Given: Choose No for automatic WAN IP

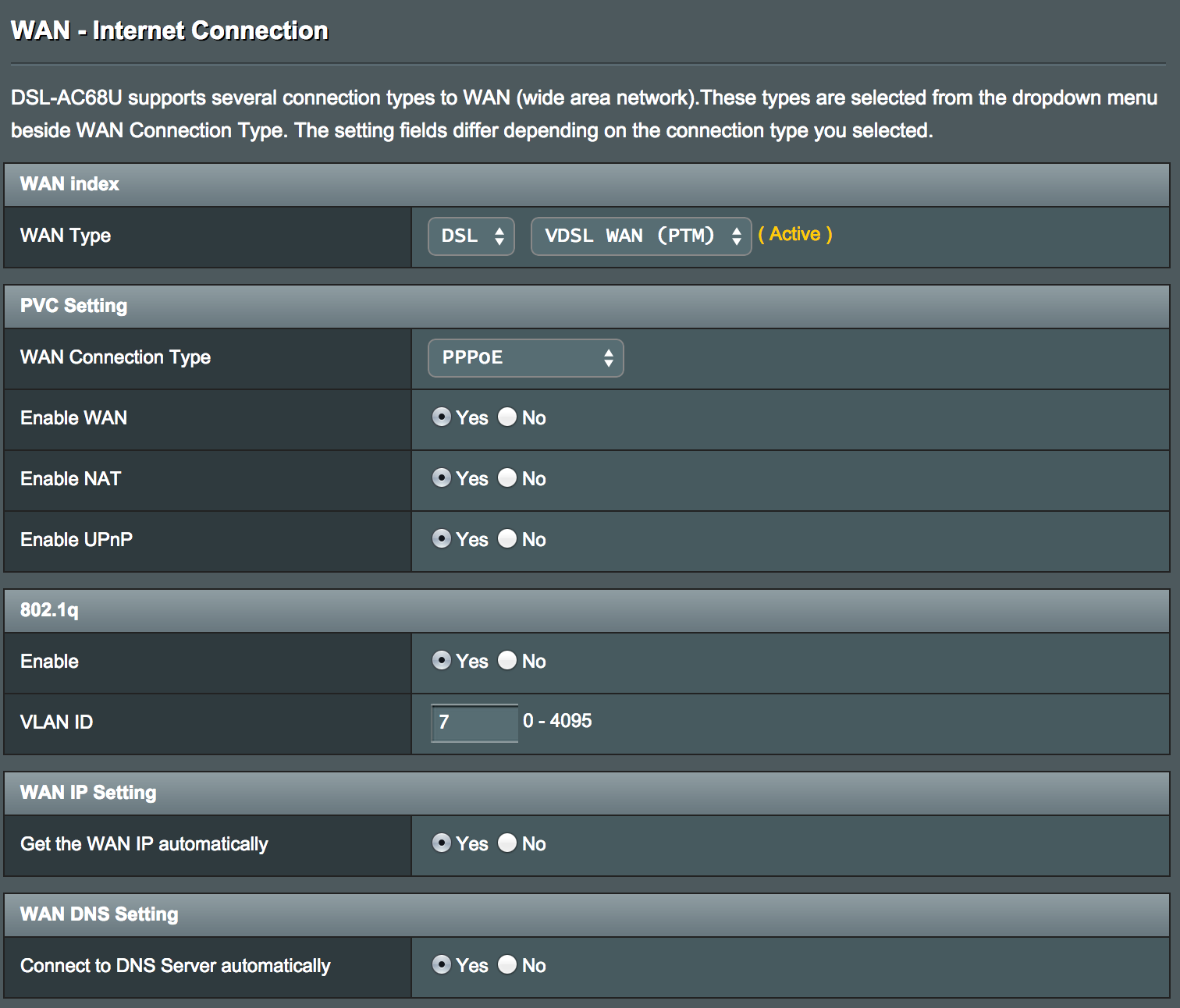Looking at the screenshot, I should (507, 843).
